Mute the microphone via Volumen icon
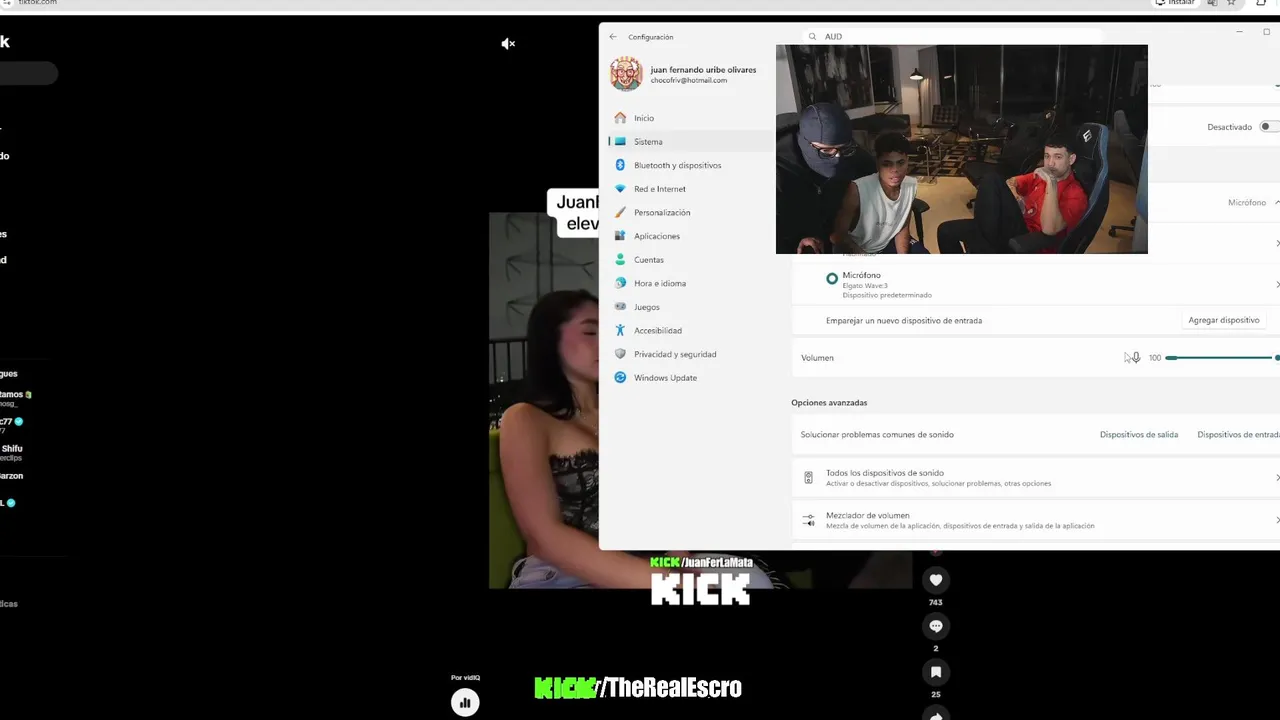Image resolution: width=1280 pixels, height=720 pixels. point(1135,358)
